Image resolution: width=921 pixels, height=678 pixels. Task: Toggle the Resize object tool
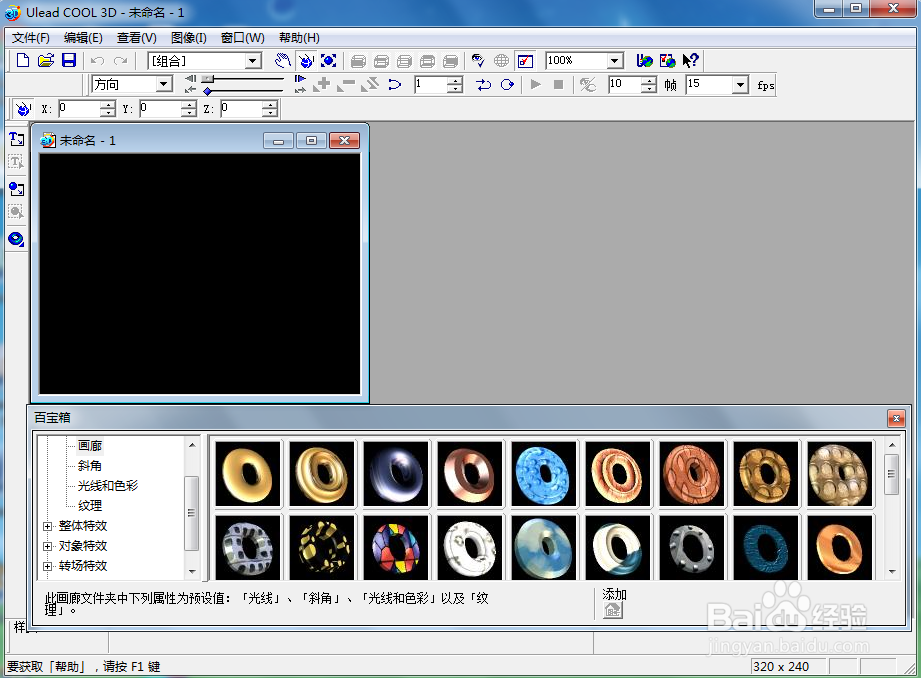click(329, 61)
